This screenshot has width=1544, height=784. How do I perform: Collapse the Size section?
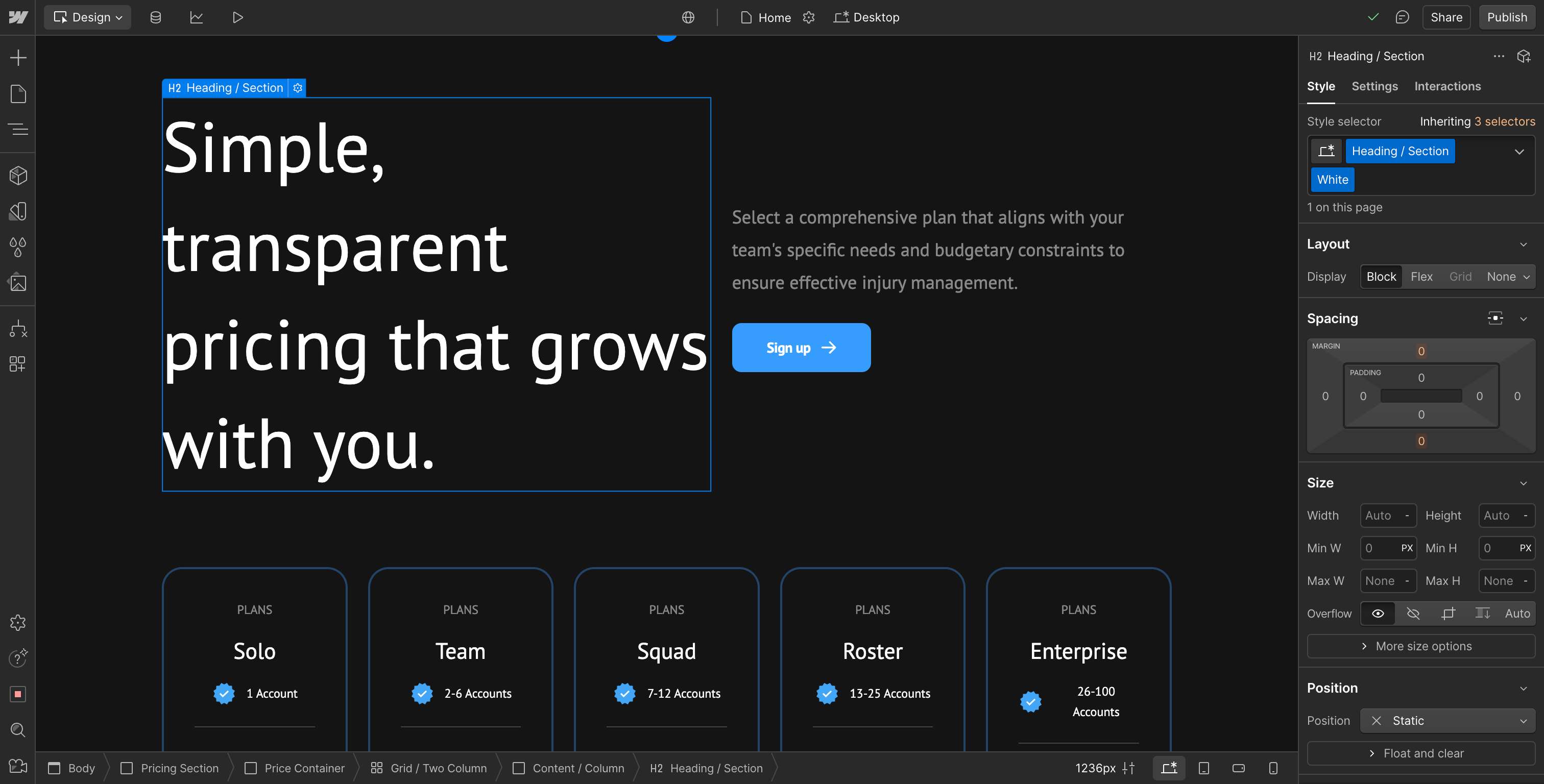(x=1523, y=483)
